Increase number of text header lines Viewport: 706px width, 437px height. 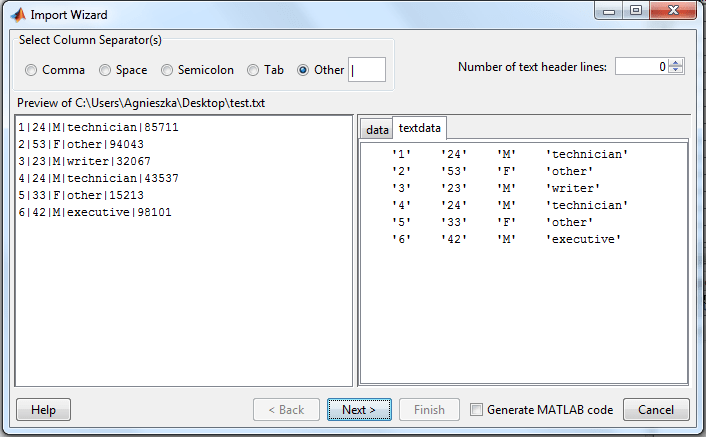[676, 63]
